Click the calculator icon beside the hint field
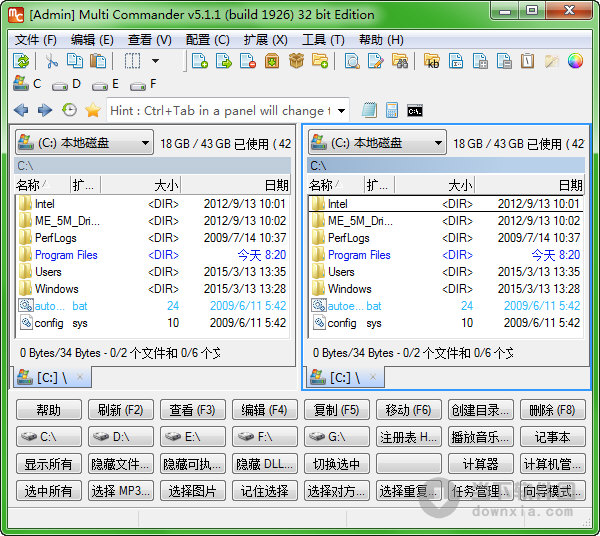Image resolution: width=600 pixels, height=536 pixels. pos(392,111)
